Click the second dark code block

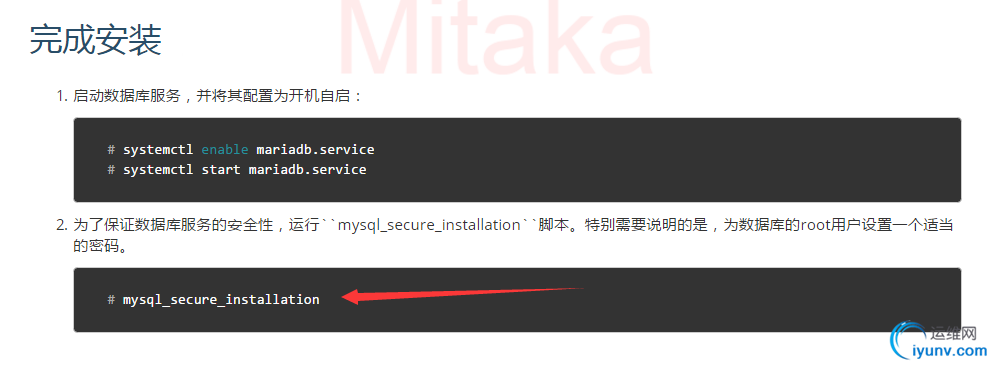[x=517, y=299]
